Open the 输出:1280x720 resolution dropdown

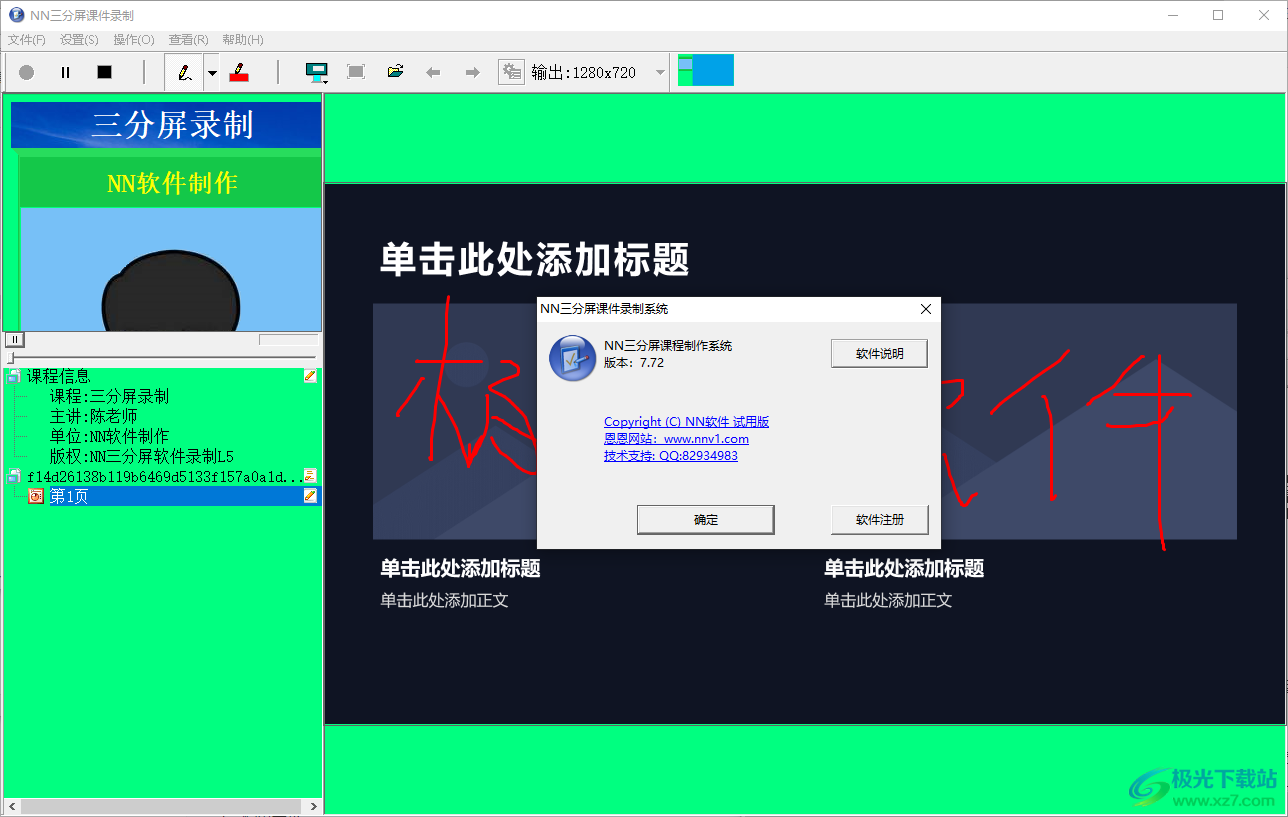click(x=658, y=71)
